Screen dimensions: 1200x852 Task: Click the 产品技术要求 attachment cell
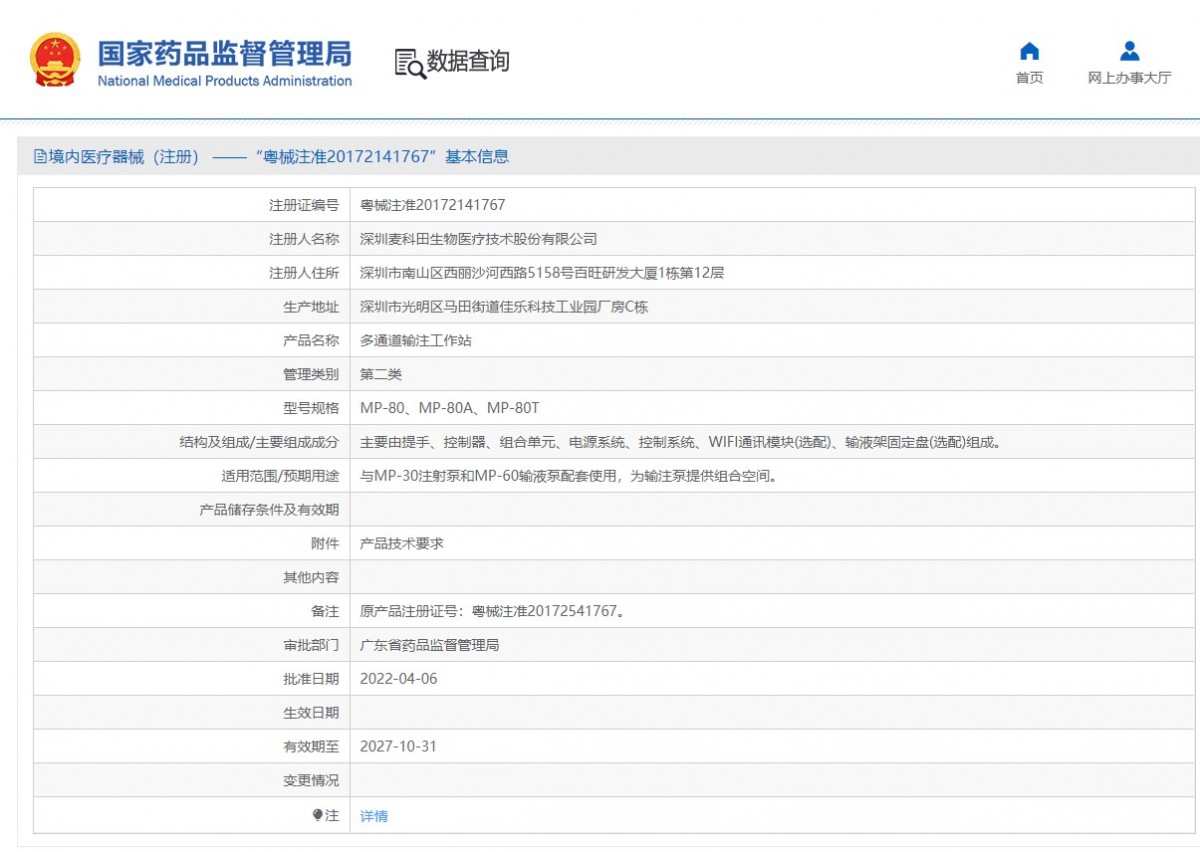tap(401, 543)
